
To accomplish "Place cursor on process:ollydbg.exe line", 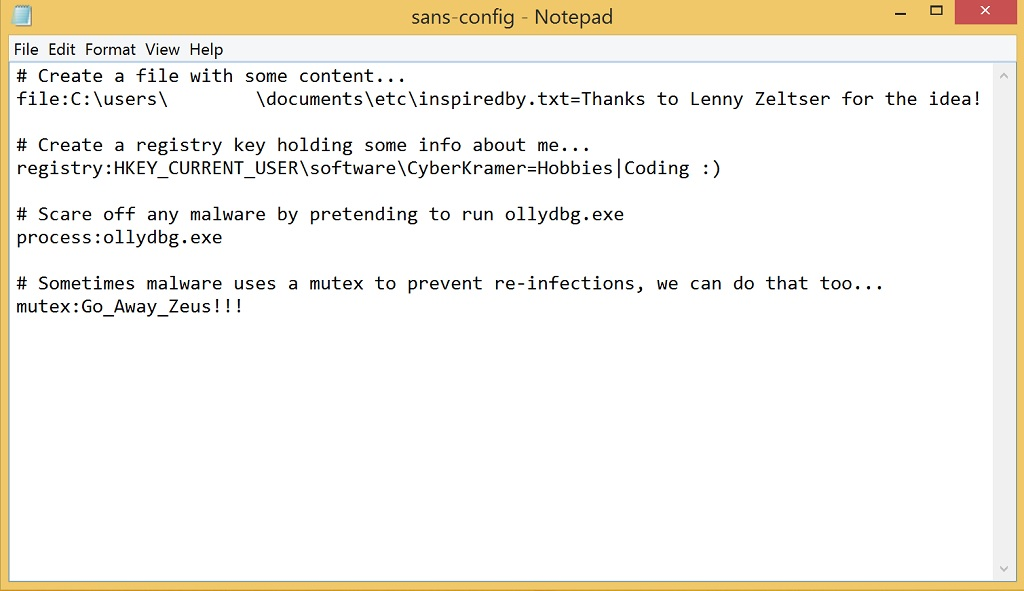I will pyautogui.click(x=120, y=237).
